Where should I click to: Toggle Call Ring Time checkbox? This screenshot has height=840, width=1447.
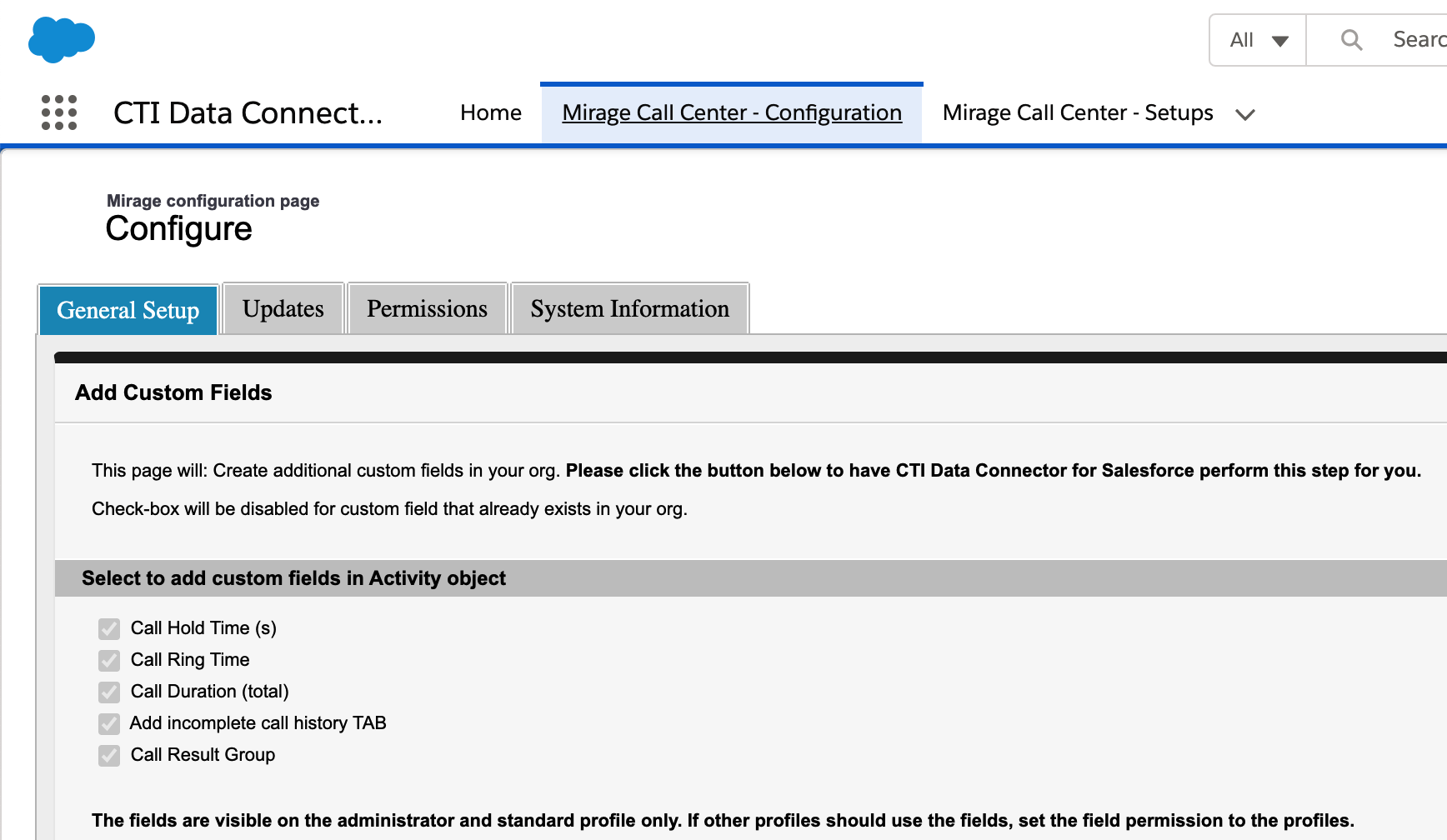click(109, 660)
